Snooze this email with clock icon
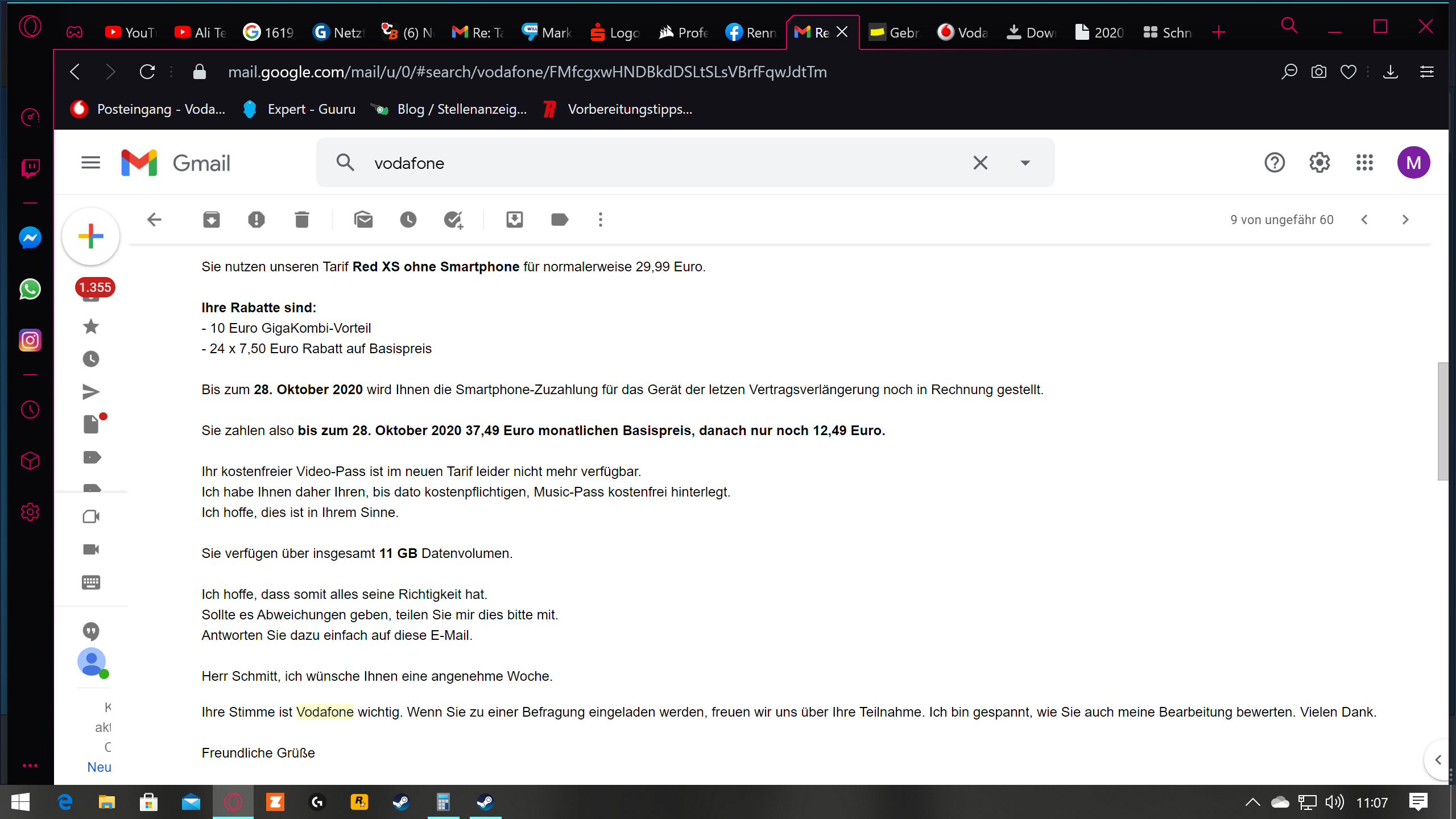1456x819 pixels. [408, 220]
